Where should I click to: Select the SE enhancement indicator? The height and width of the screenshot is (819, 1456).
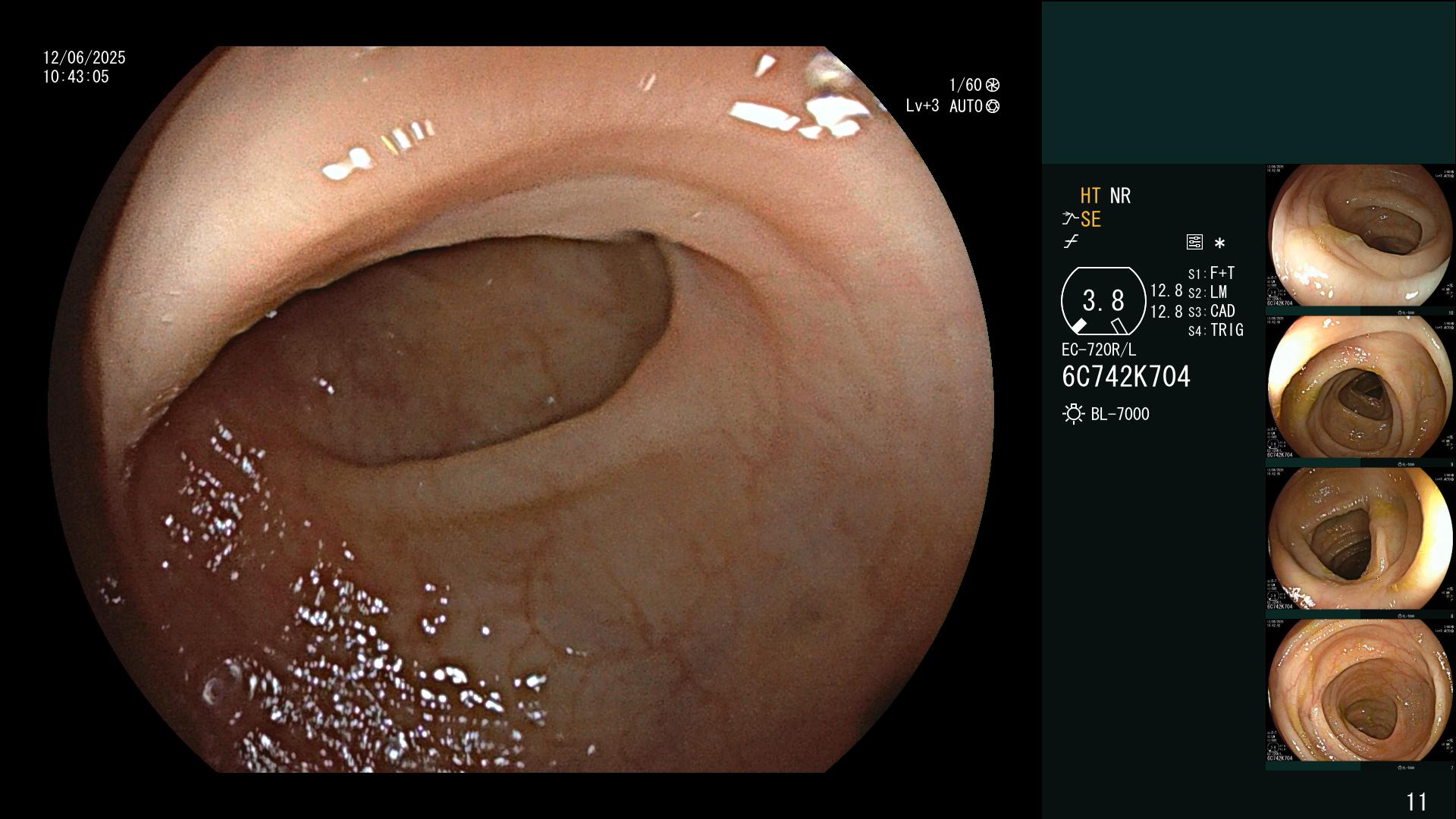pyautogui.click(x=1090, y=220)
